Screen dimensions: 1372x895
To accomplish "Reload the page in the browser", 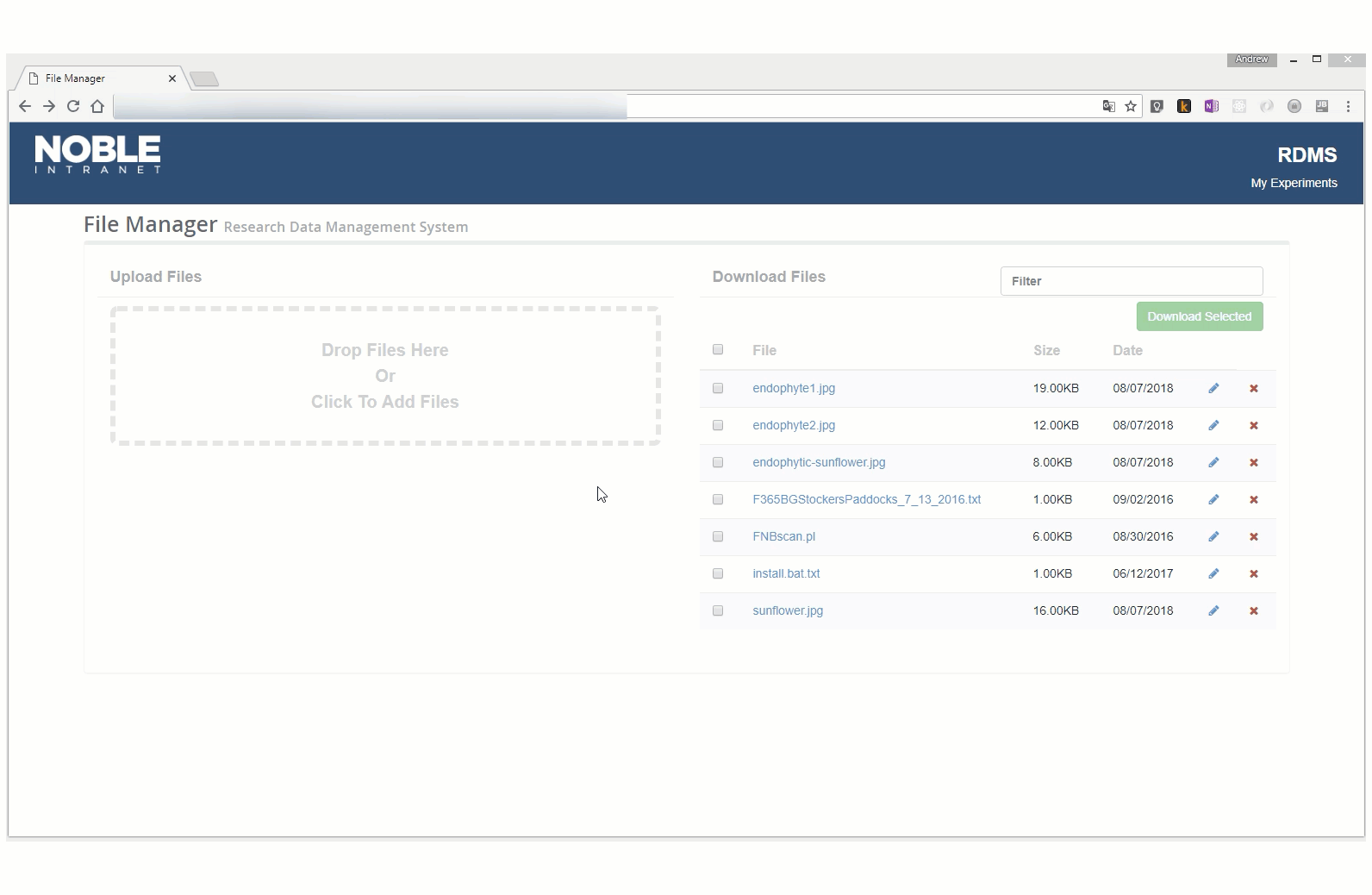I will pyautogui.click(x=73, y=106).
